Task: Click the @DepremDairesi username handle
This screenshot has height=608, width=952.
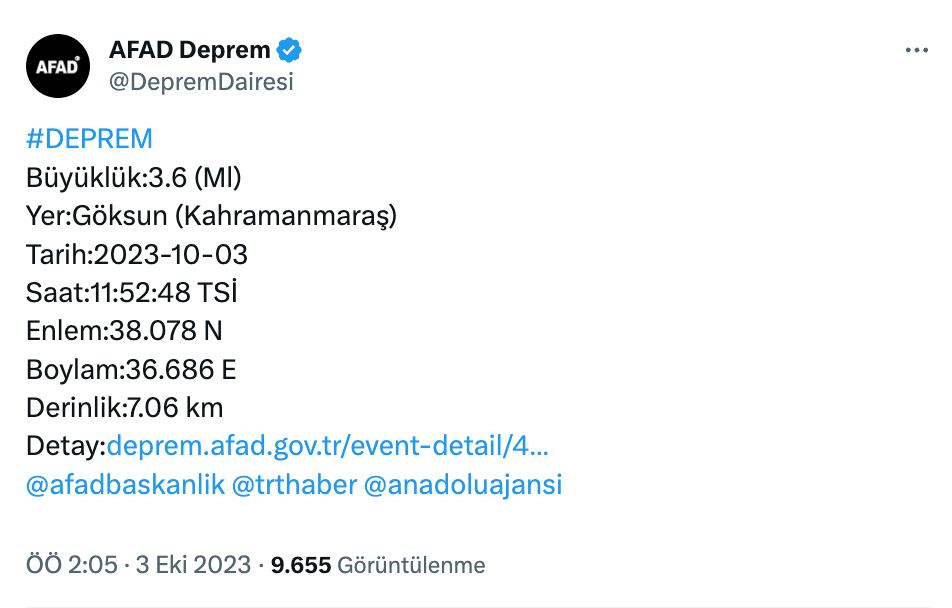Action: pos(202,83)
